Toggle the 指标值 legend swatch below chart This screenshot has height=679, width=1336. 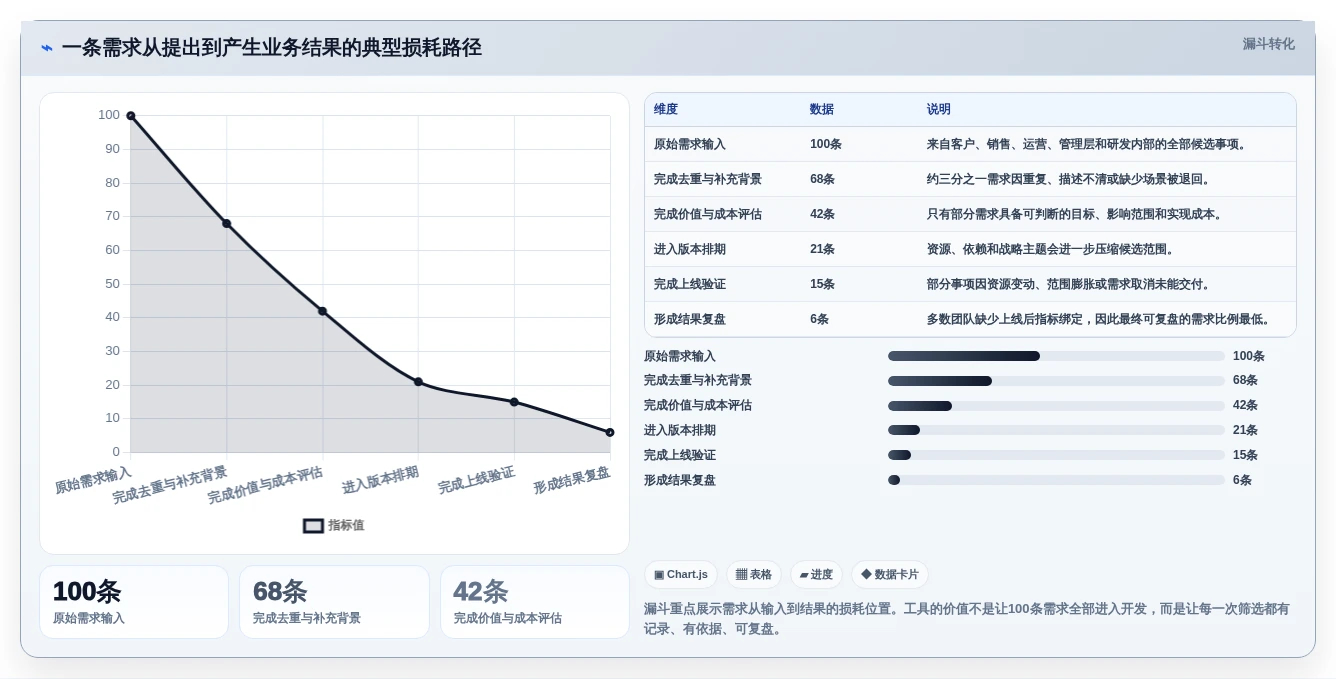click(314, 525)
